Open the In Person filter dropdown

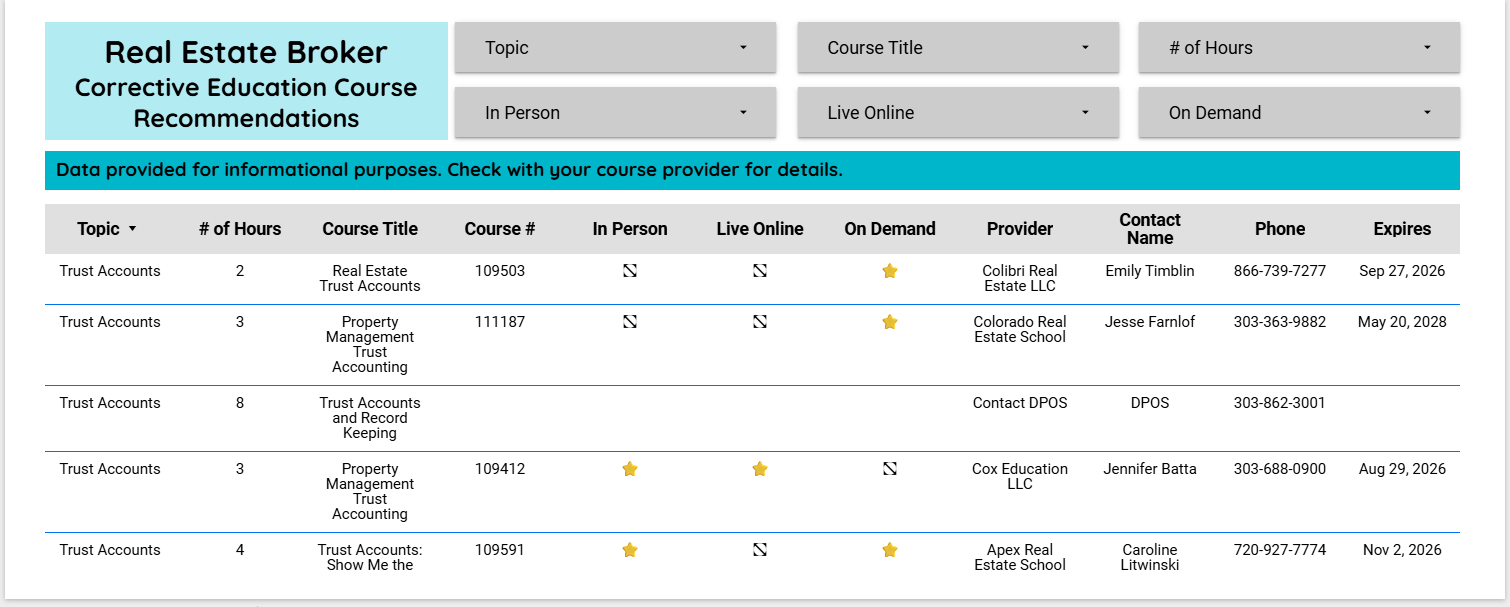click(x=615, y=113)
